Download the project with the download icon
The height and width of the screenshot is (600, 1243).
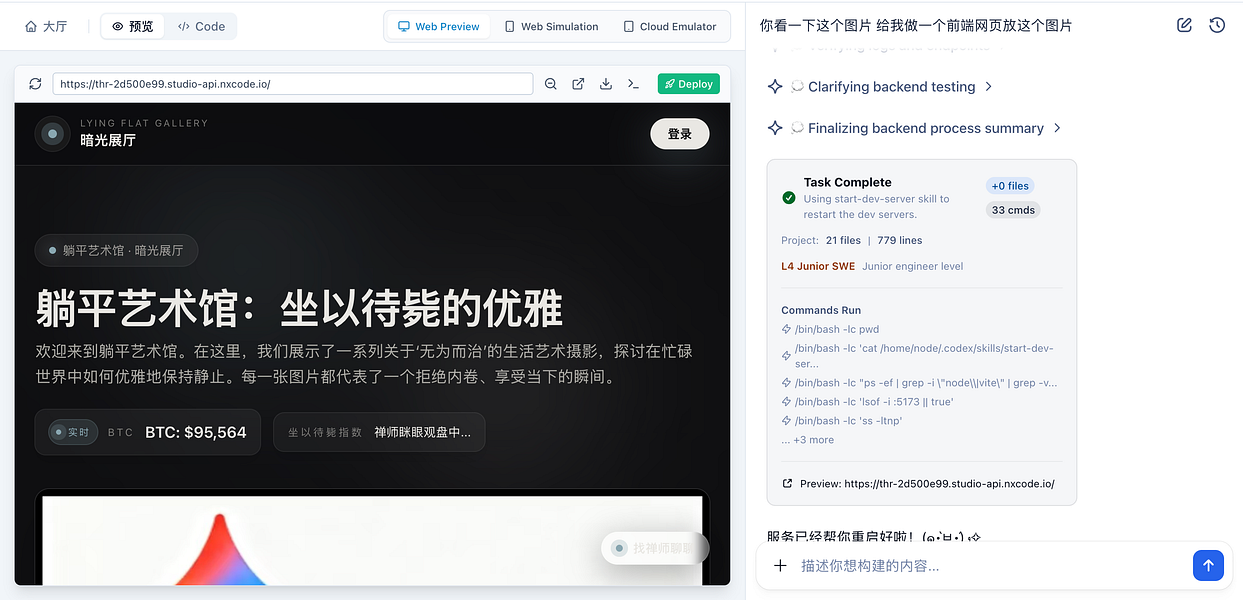(606, 84)
